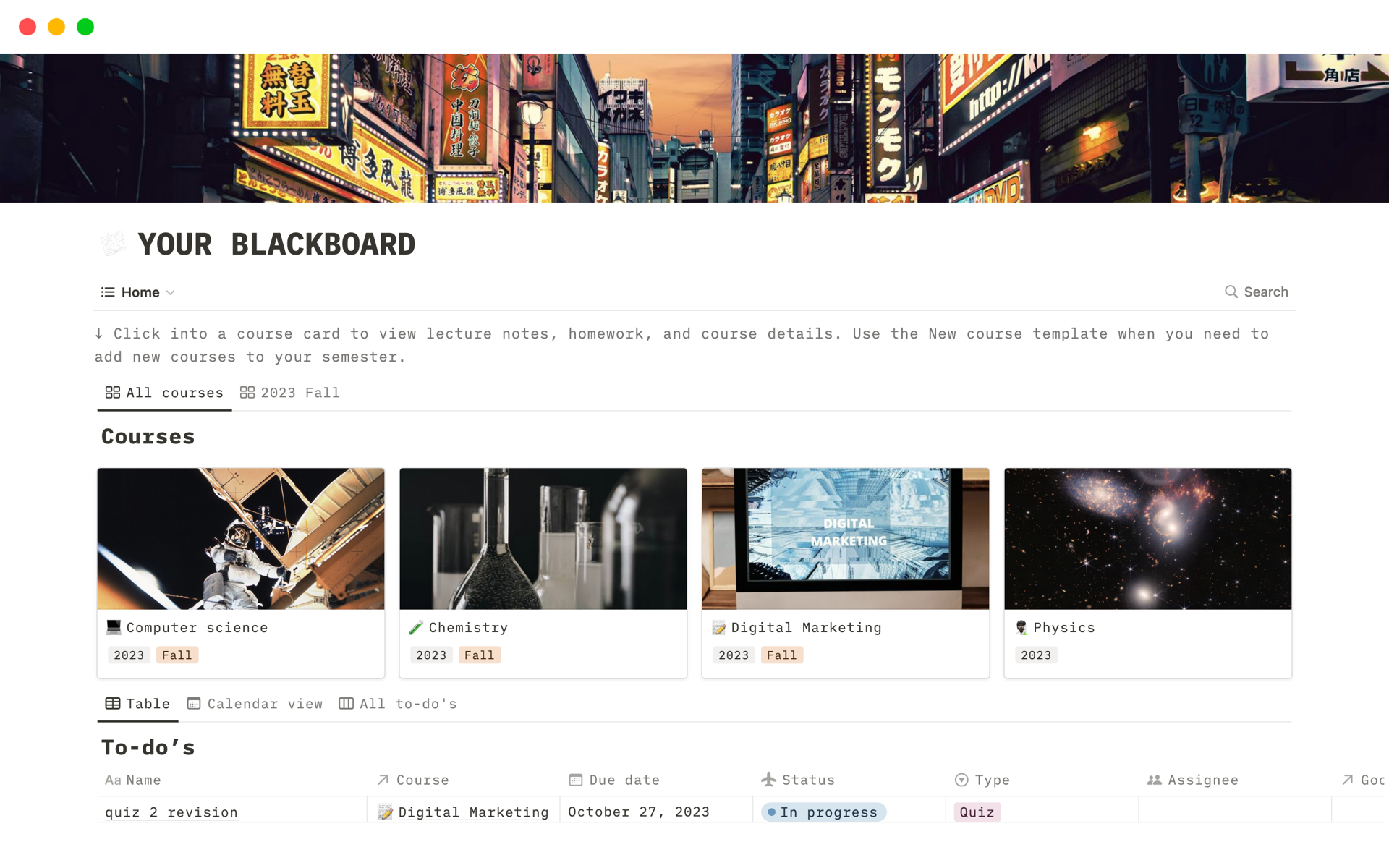Open the Digital Marketing course thumbnail

845,538
